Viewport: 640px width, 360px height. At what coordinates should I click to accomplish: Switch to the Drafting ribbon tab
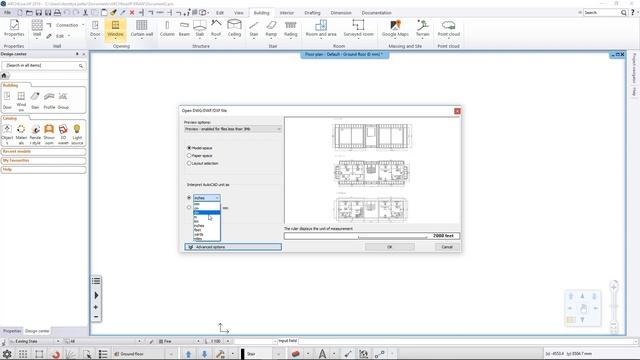click(x=312, y=13)
